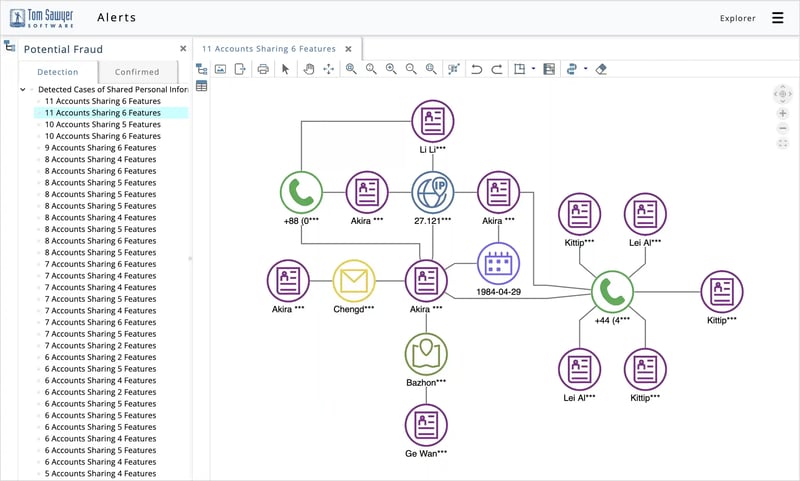Select 10 Accounts Sharing 6 Features
This screenshot has width=800, height=481.
(103, 136)
